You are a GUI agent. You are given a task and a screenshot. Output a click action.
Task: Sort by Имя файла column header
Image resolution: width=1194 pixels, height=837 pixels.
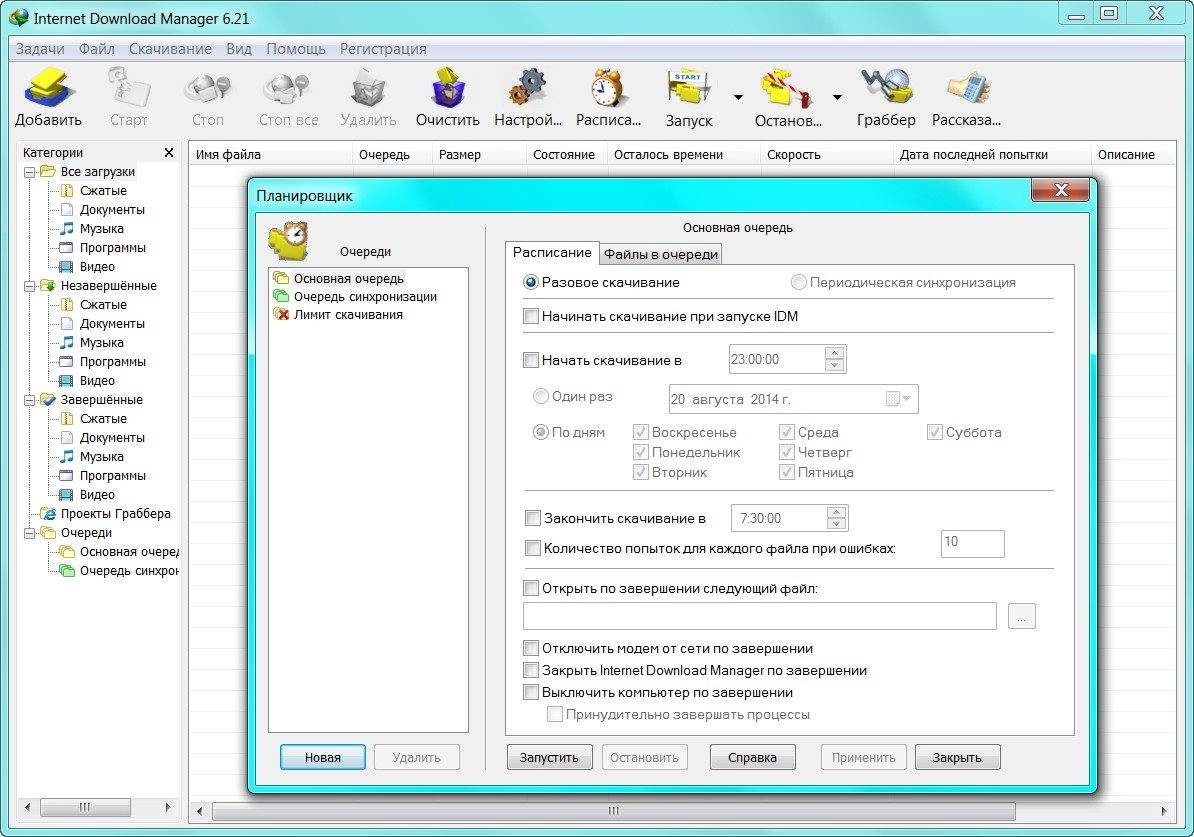coord(270,155)
